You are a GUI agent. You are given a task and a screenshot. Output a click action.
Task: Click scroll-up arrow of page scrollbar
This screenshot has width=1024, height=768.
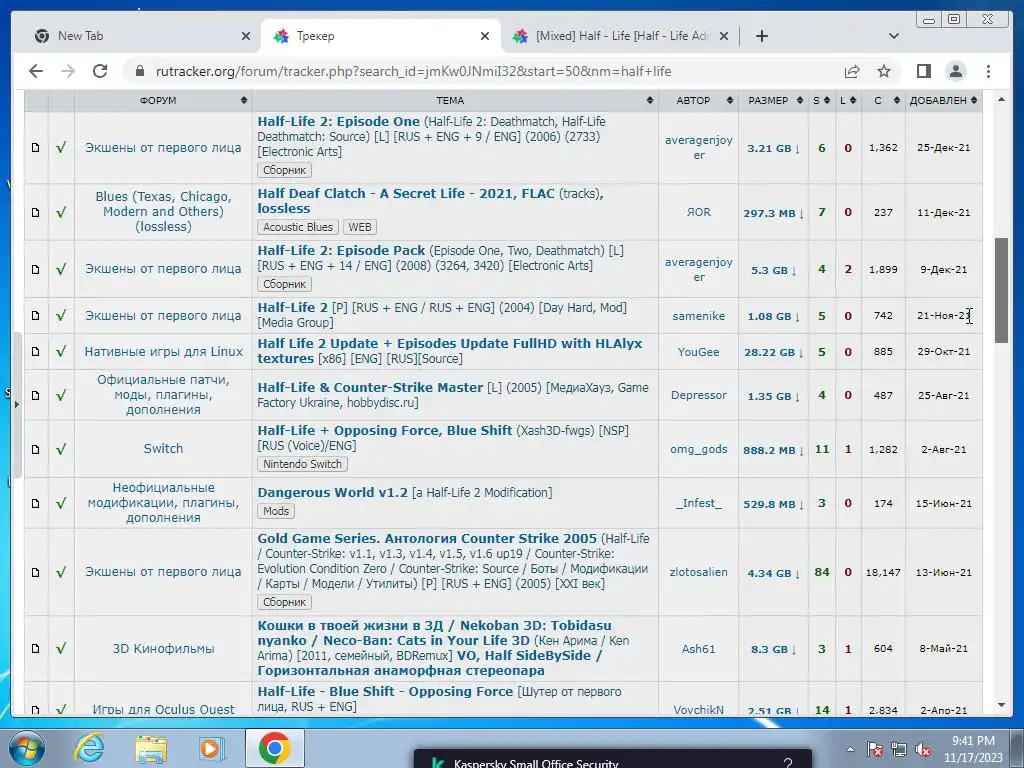(x=1001, y=99)
